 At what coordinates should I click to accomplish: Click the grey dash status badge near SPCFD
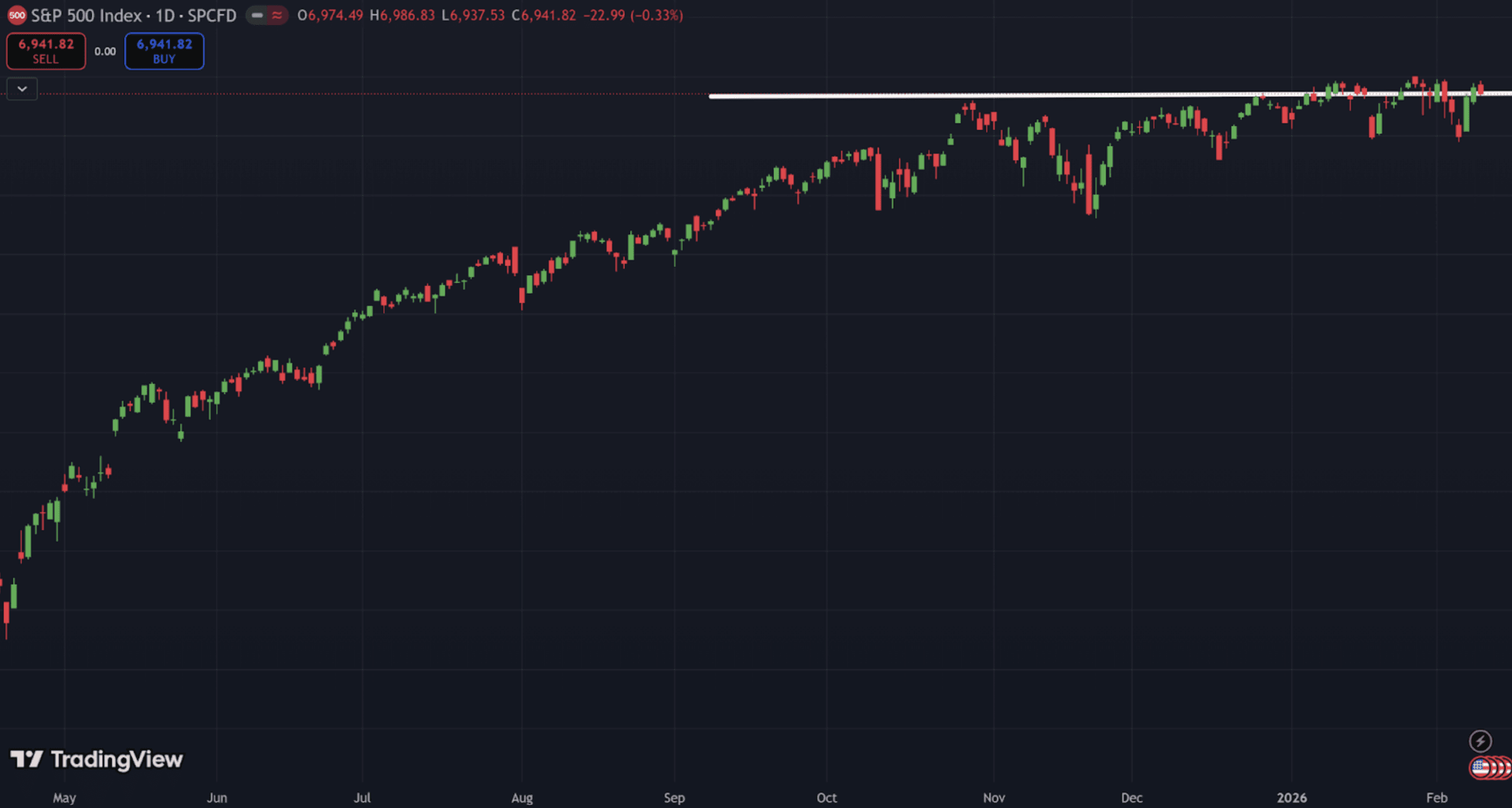point(257,15)
